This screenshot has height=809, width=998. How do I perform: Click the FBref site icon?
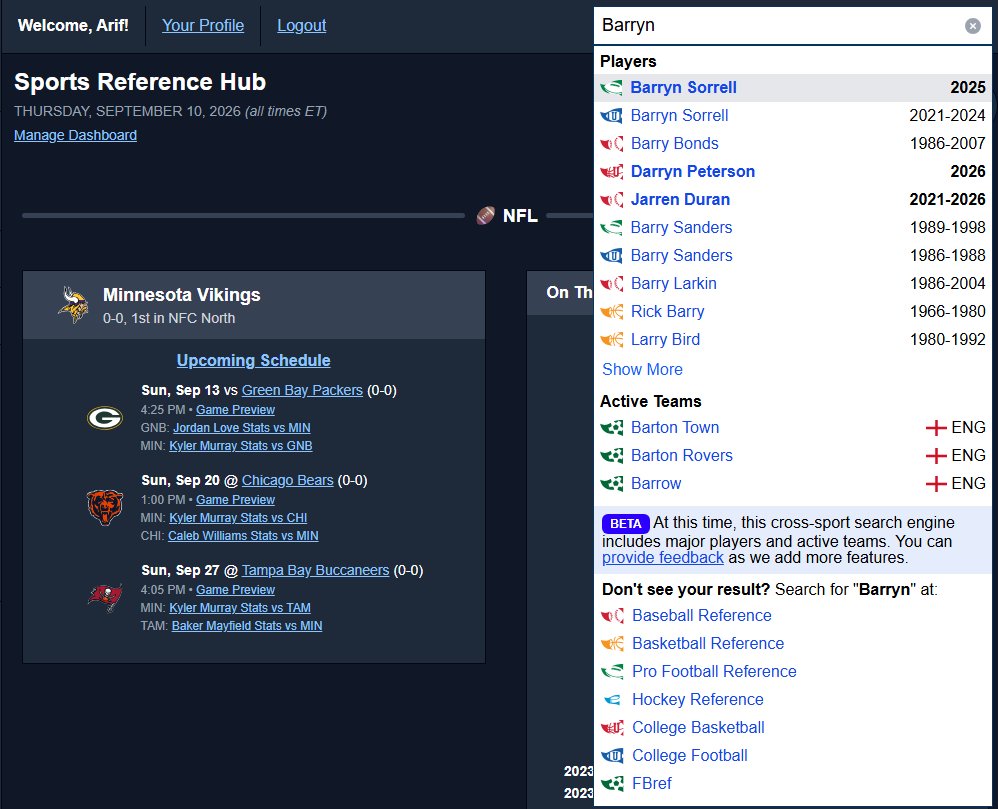click(612, 784)
